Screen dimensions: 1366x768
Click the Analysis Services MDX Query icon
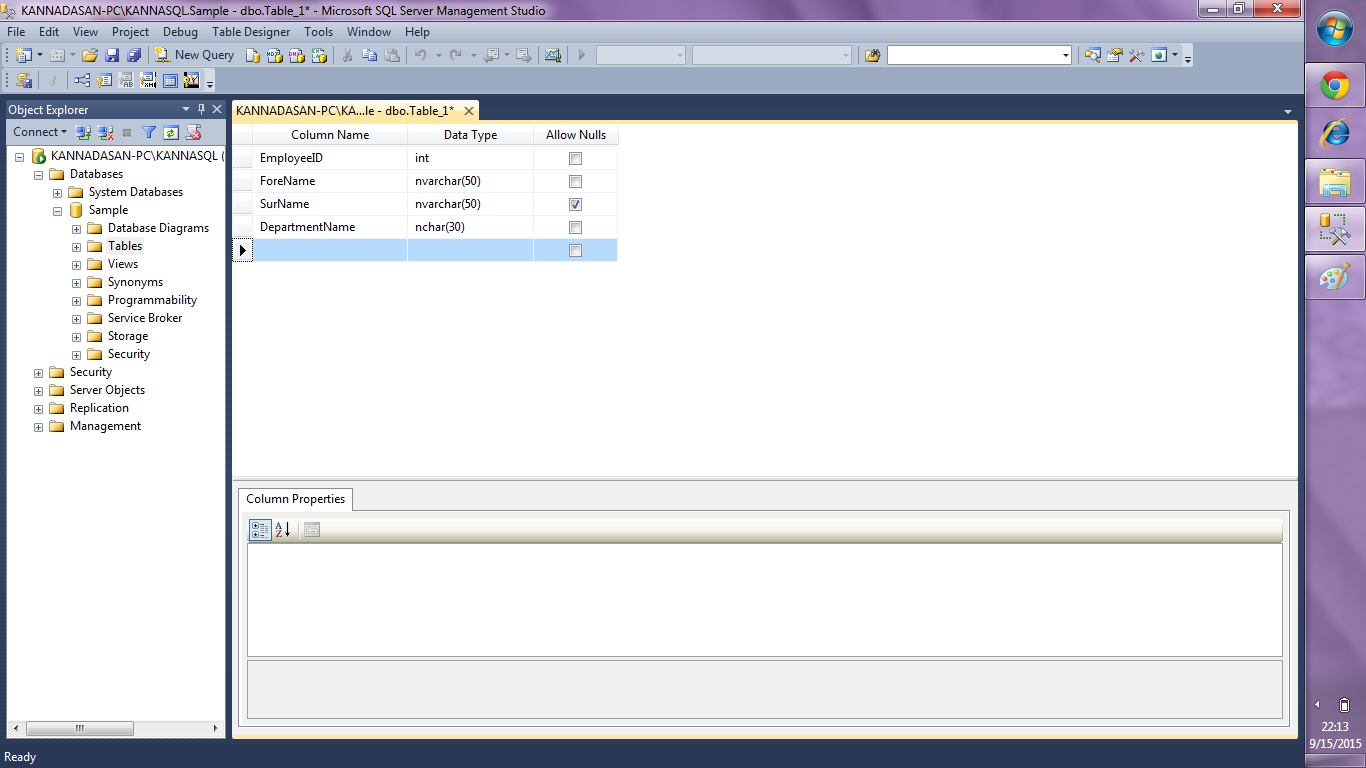(x=275, y=55)
